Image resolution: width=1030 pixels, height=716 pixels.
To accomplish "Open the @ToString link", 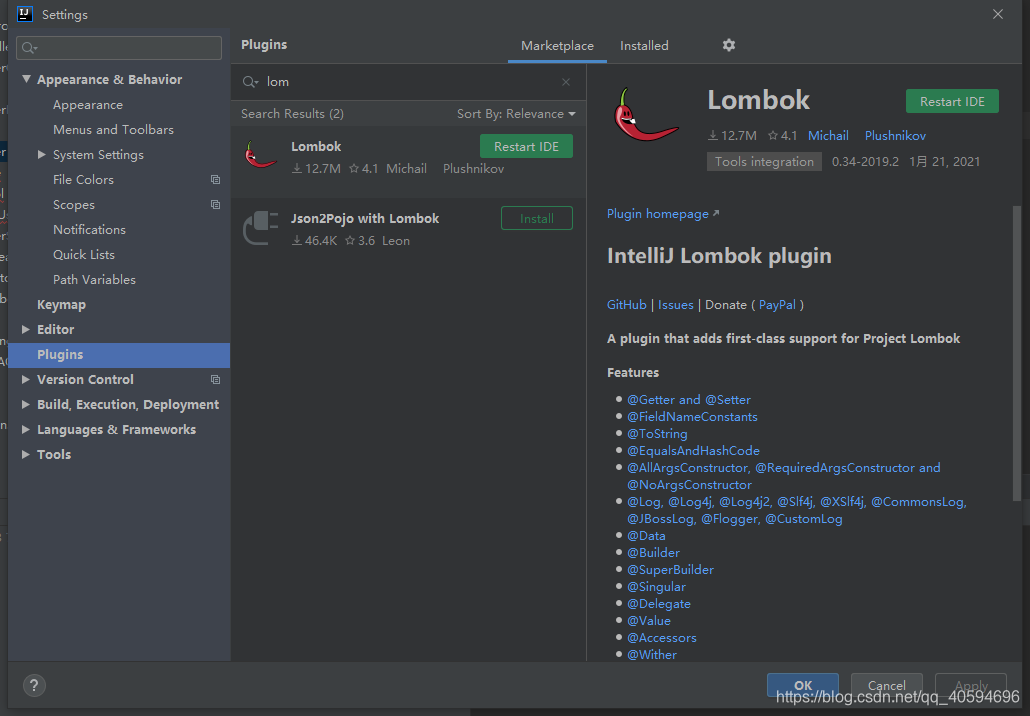I will 657,434.
